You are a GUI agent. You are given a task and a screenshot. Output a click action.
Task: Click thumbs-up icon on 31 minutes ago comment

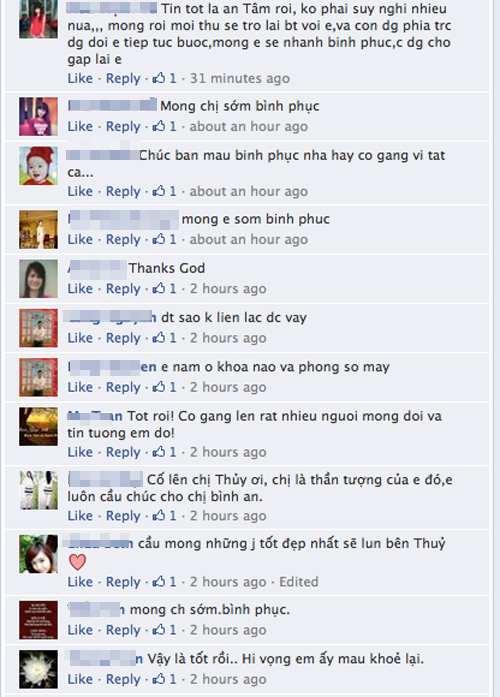(x=159, y=78)
